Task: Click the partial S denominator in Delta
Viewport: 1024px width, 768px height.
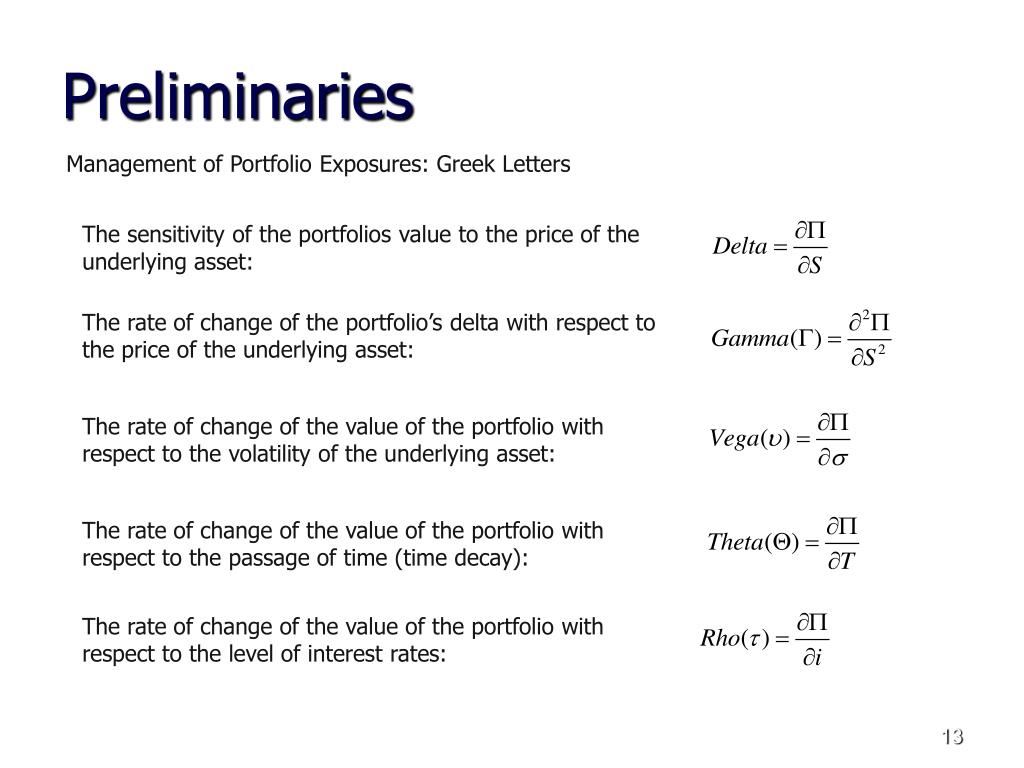Action: click(x=810, y=265)
